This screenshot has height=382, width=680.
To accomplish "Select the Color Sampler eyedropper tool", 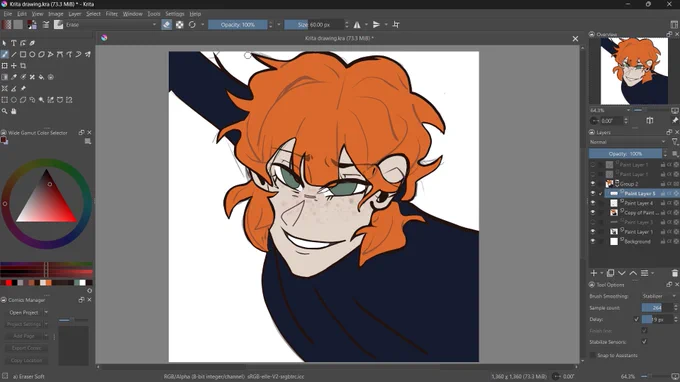I will click(x=13, y=77).
